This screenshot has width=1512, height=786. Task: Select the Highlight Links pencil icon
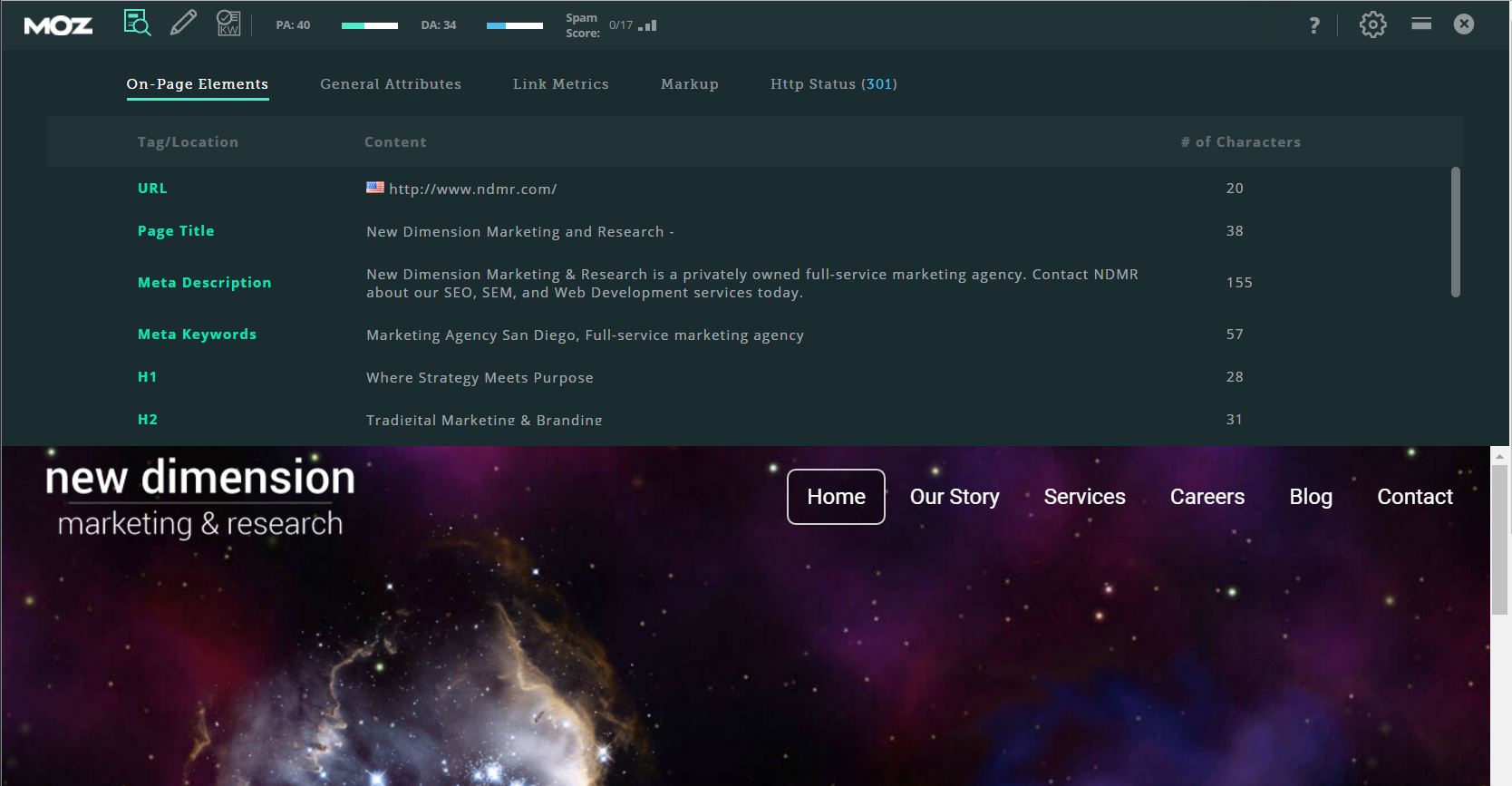point(183,23)
